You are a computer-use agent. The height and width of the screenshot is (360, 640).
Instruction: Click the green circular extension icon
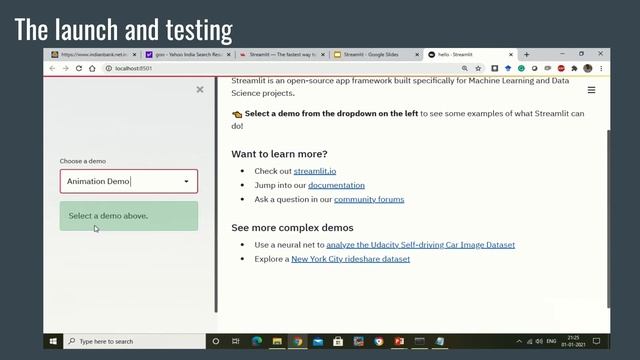click(x=521, y=69)
